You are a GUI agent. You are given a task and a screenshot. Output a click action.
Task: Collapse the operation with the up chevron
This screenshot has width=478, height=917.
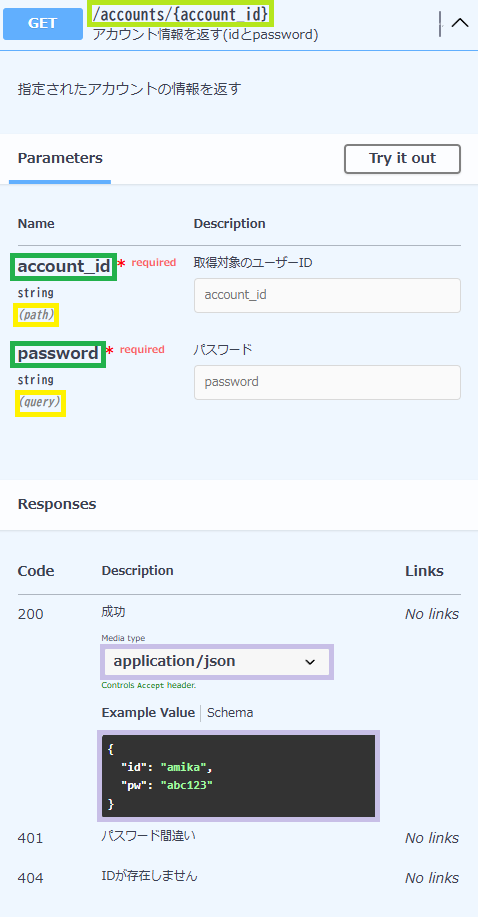pos(460,23)
